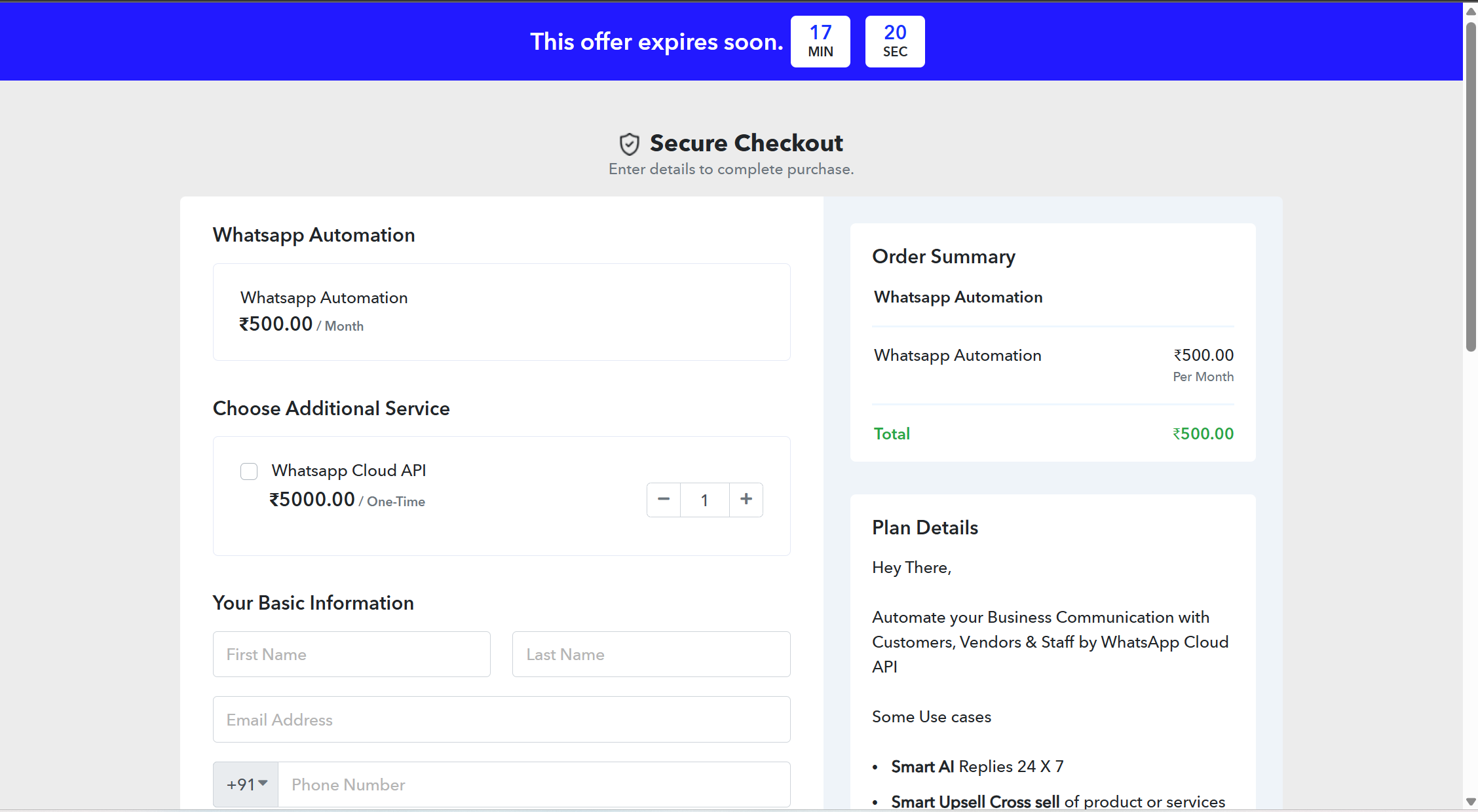This screenshot has height=812, width=1478.
Task: Click the green Total amount ₹500.00
Action: 1203,434
